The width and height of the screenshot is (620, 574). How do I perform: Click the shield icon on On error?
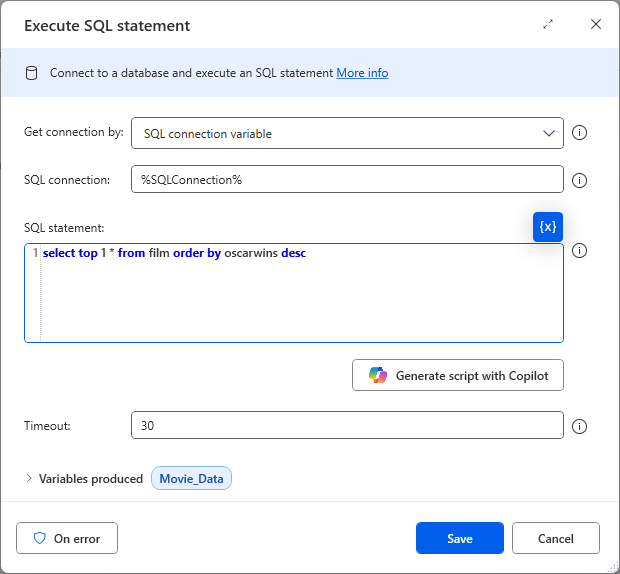tap(40, 538)
